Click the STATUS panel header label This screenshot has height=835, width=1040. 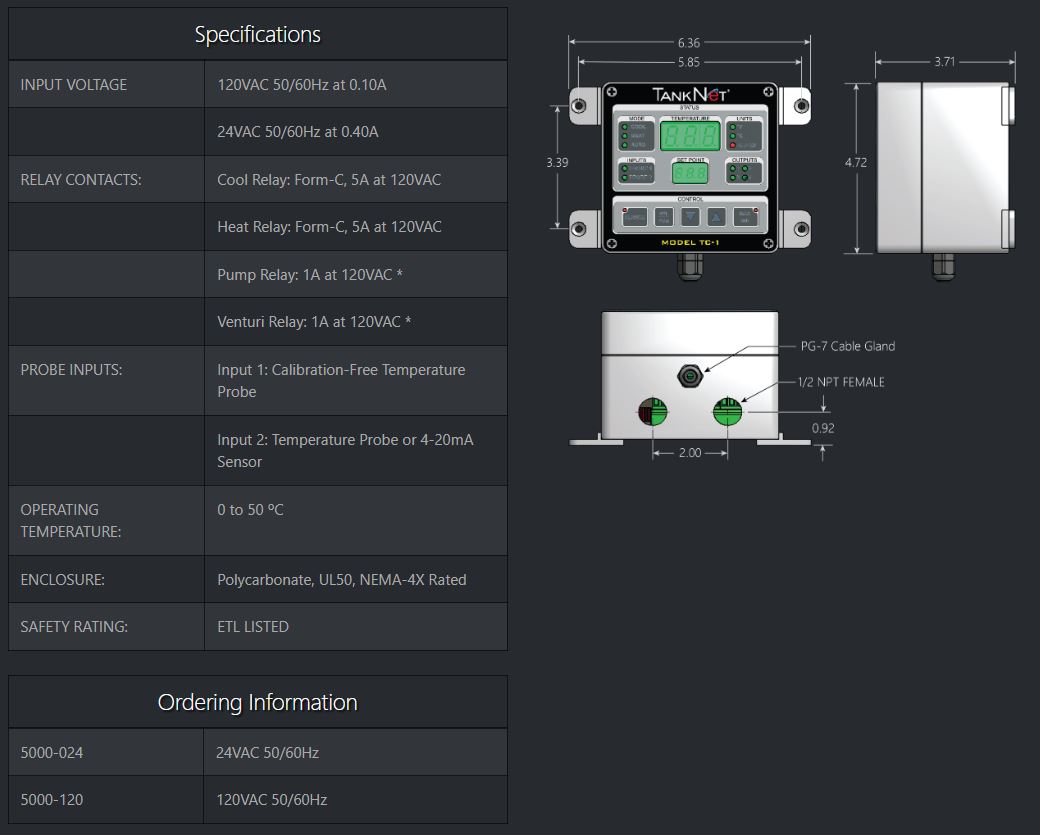pos(688,107)
